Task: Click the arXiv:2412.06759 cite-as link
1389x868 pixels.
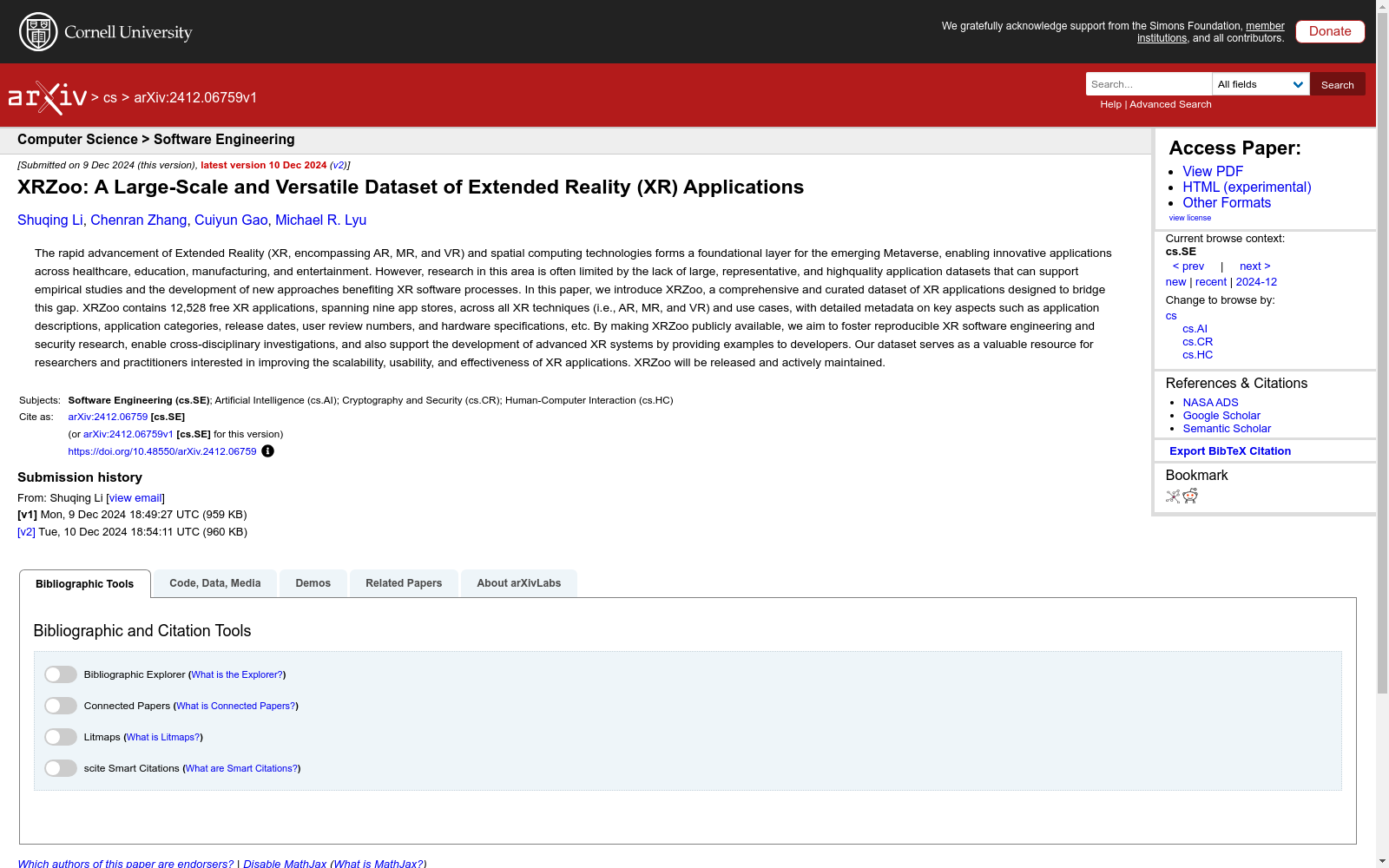Action: click(x=108, y=417)
